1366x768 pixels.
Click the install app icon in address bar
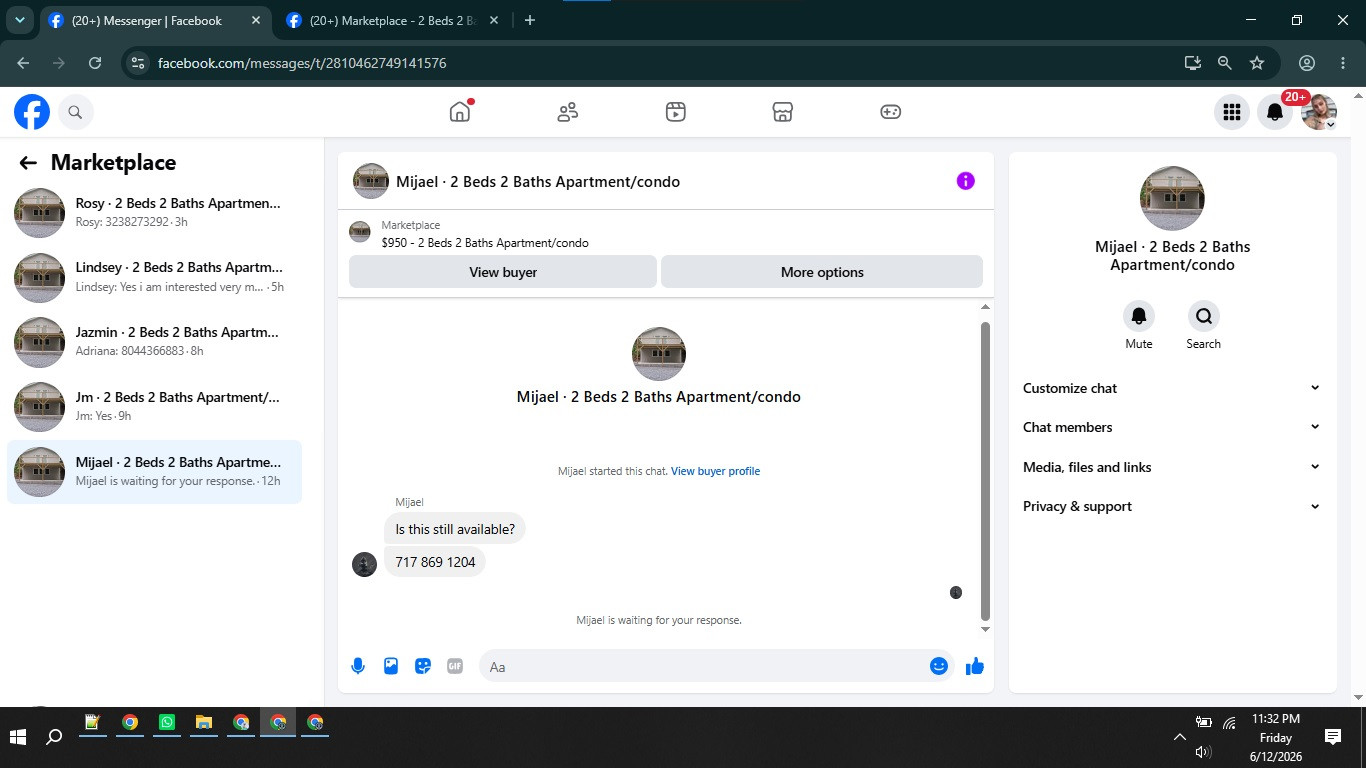click(x=1192, y=63)
